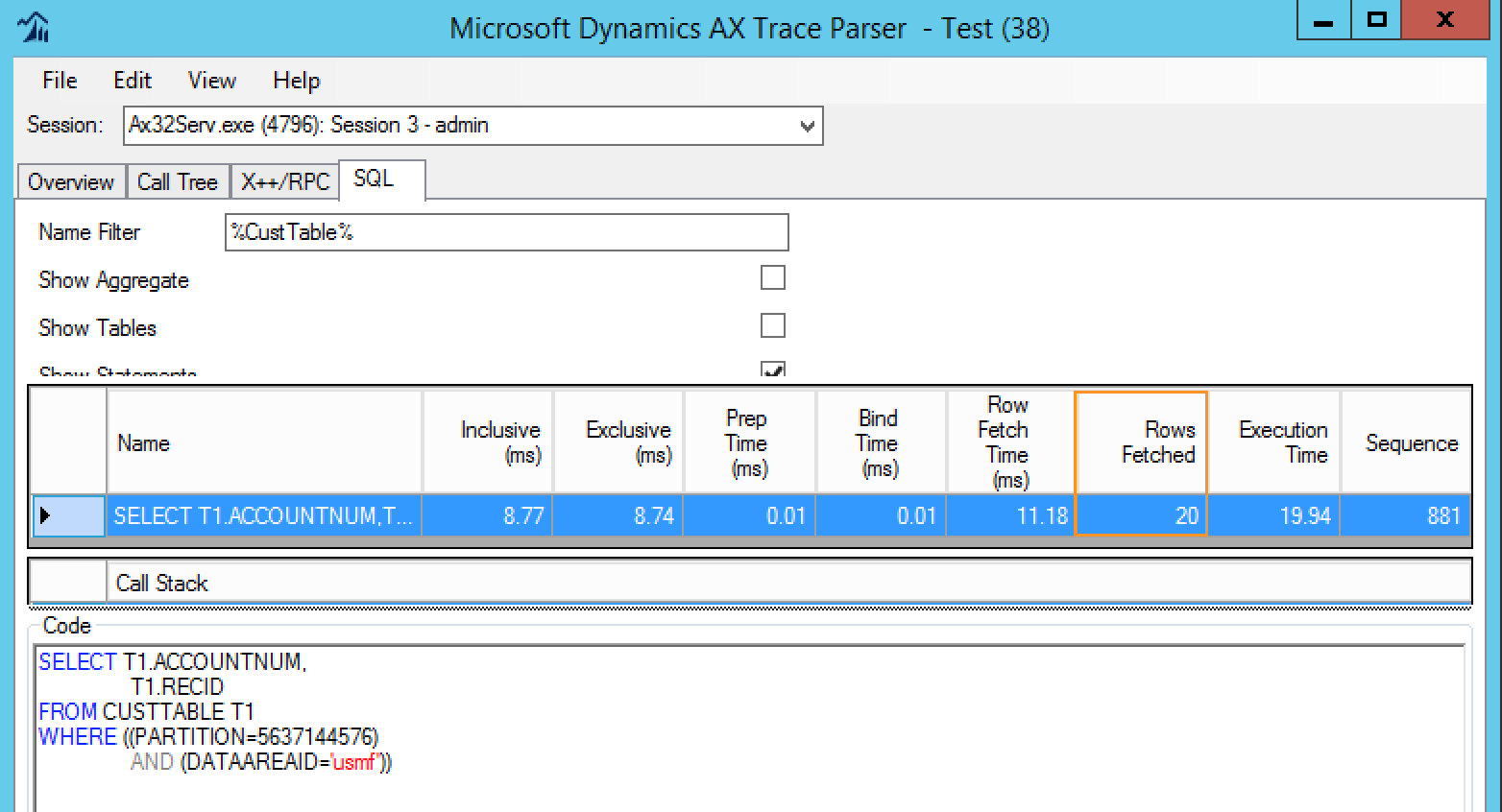1502x812 pixels.
Task: Sort by Prep Time (ms) column
Action: coord(750,442)
